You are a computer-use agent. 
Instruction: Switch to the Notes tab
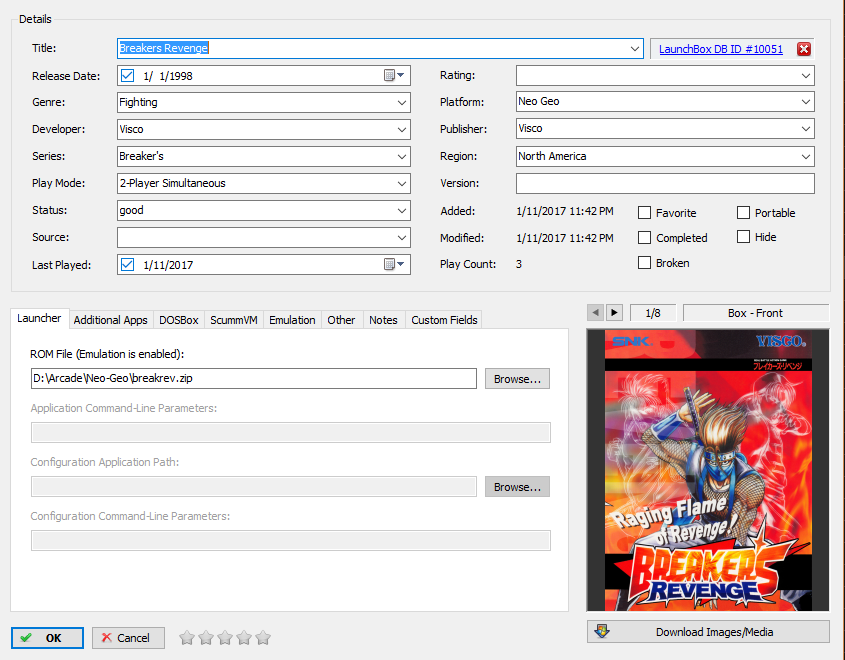(383, 320)
